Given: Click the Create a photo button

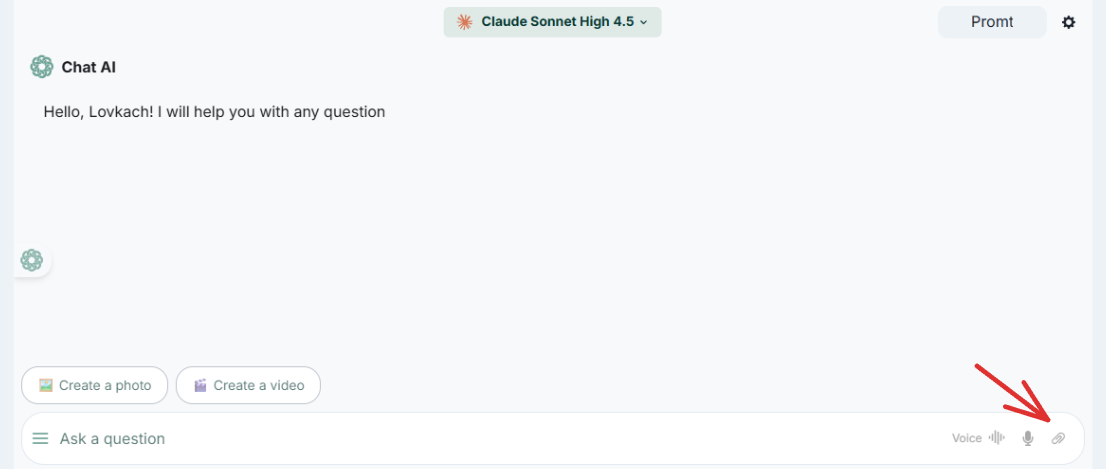Looking at the screenshot, I should click(x=95, y=385).
